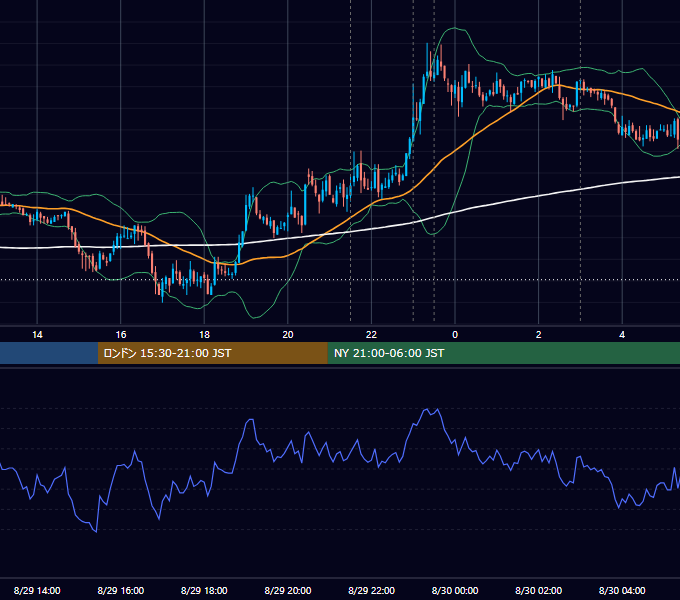This screenshot has width=680, height=600.
Task: Click the 8/29 20:00 date label
Action: (x=288, y=590)
